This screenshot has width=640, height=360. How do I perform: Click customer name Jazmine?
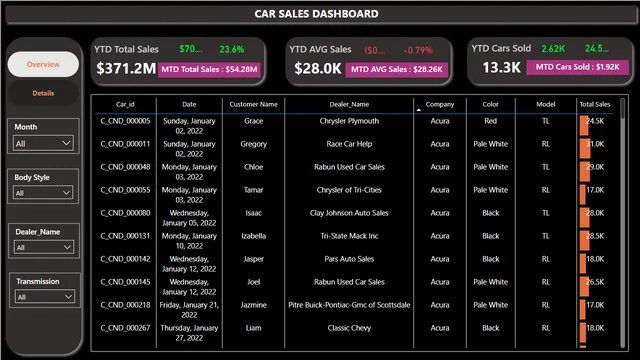tap(253, 305)
